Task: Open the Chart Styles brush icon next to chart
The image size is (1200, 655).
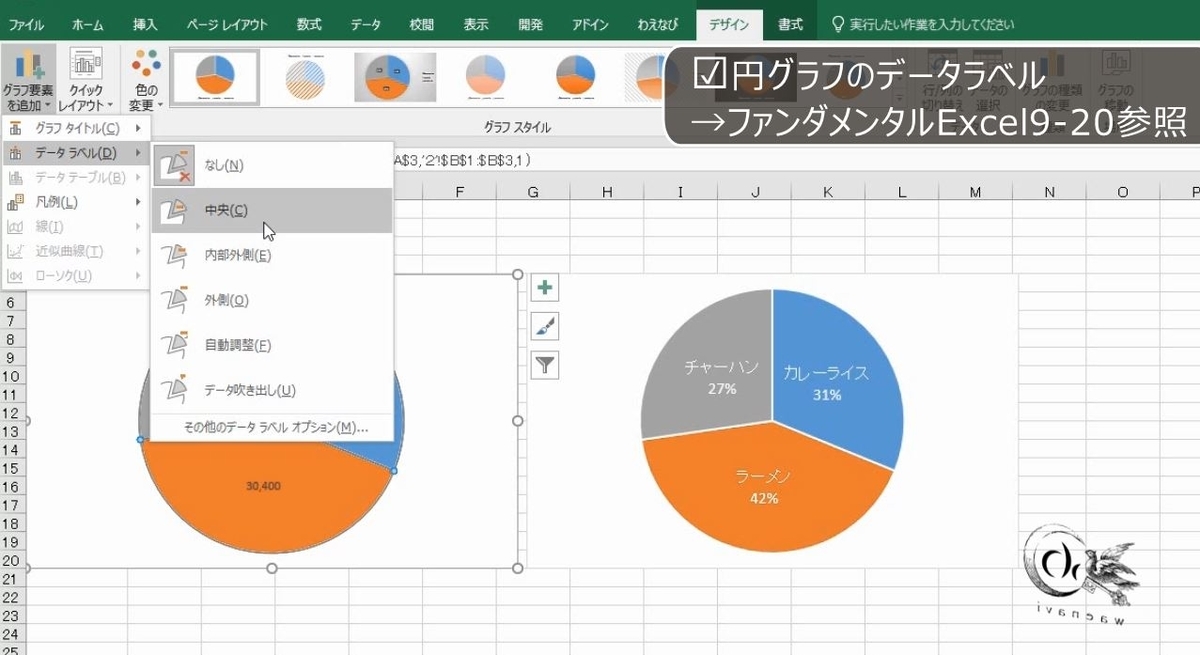Action: tap(543, 327)
